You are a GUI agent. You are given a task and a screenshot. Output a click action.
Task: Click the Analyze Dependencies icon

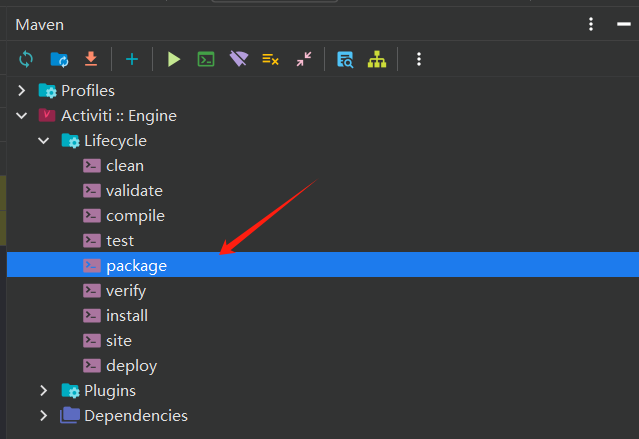click(x=345, y=59)
